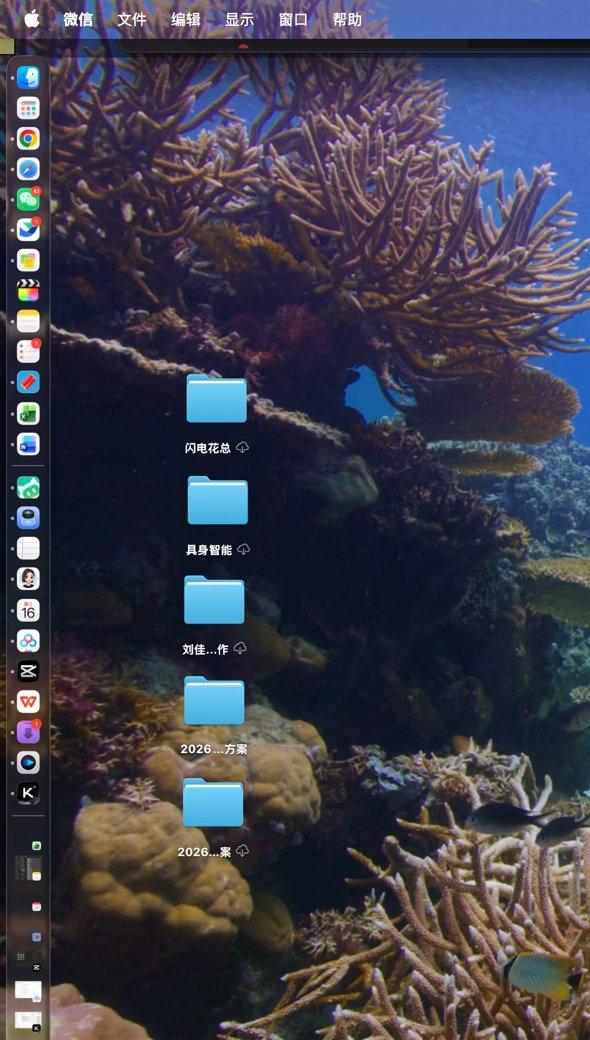Open lined-paper TextEdit icon in Dock
This screenshot has width=590, height=1040.
[x=28, y=549]
